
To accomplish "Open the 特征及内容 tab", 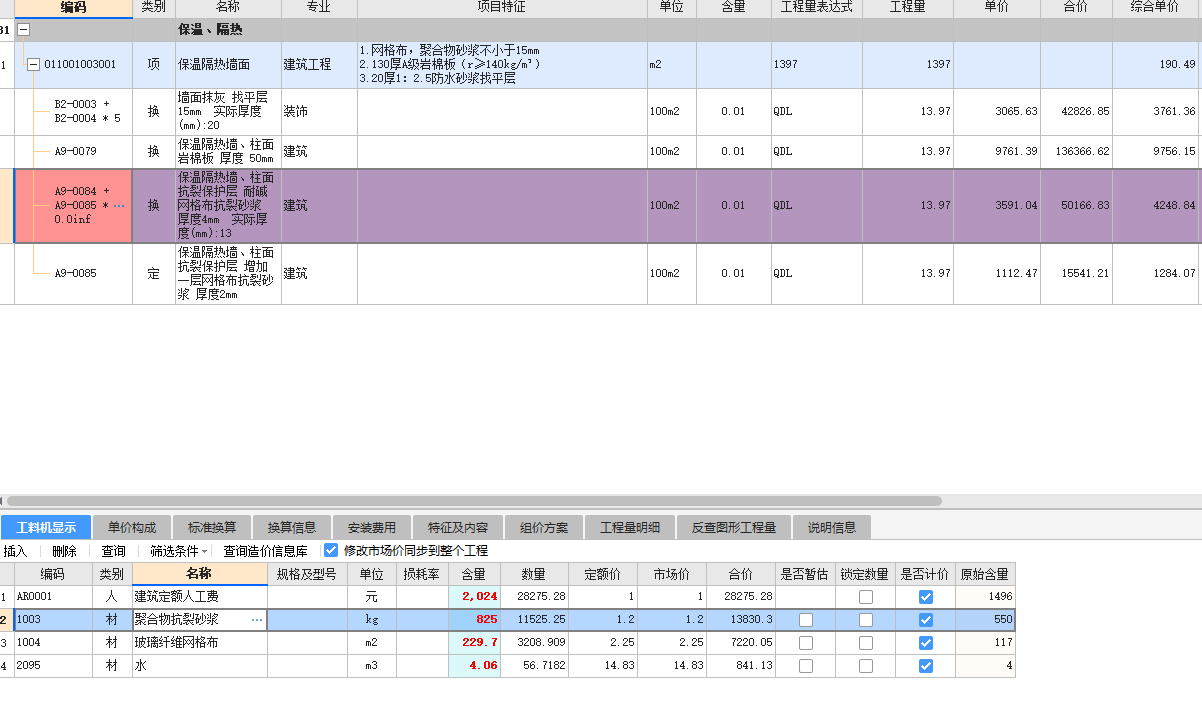I will tap(458, 528).
